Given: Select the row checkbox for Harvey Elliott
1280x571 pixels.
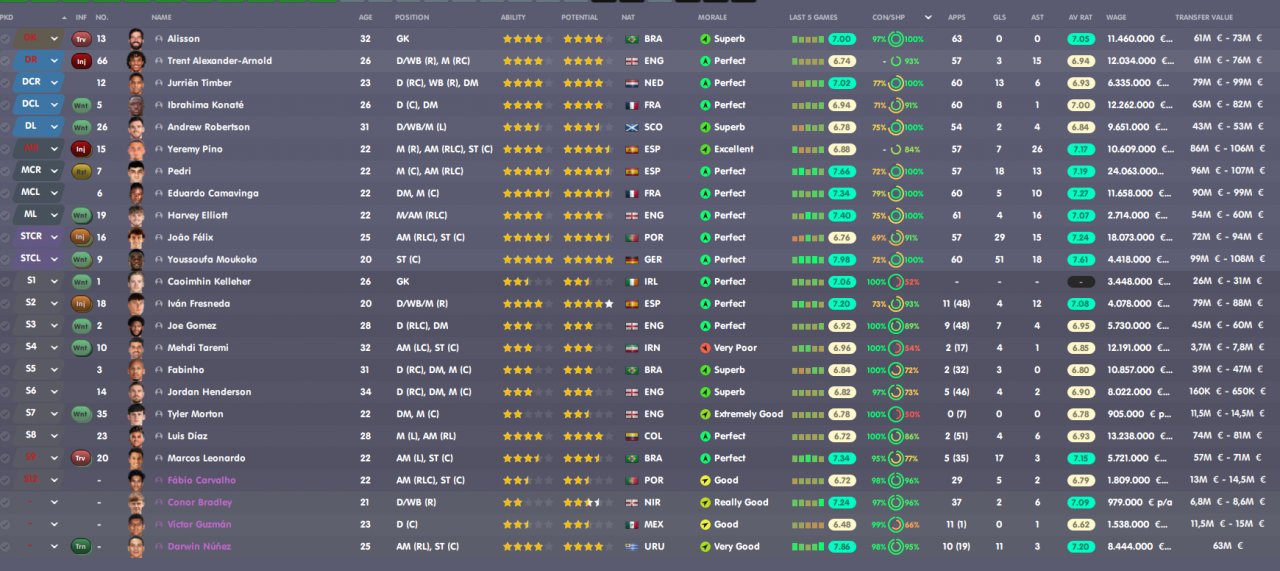Looking at the screenshot, I should click(6, 215).
